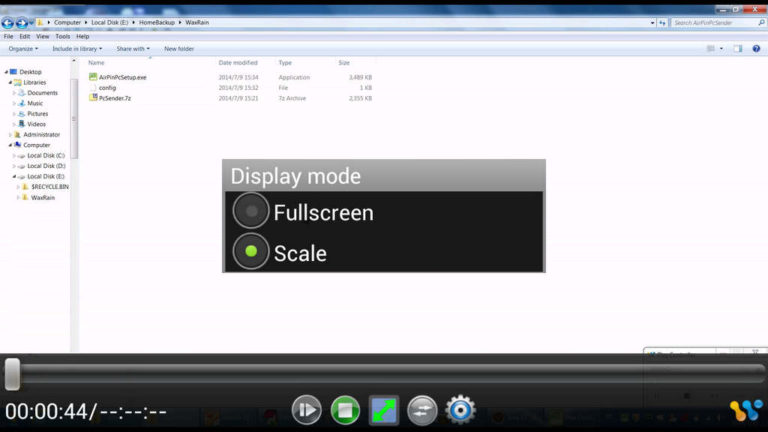Click the New folder button
Image resolution: width=768 pixels, height=432 pixels.
coord(179,48)
